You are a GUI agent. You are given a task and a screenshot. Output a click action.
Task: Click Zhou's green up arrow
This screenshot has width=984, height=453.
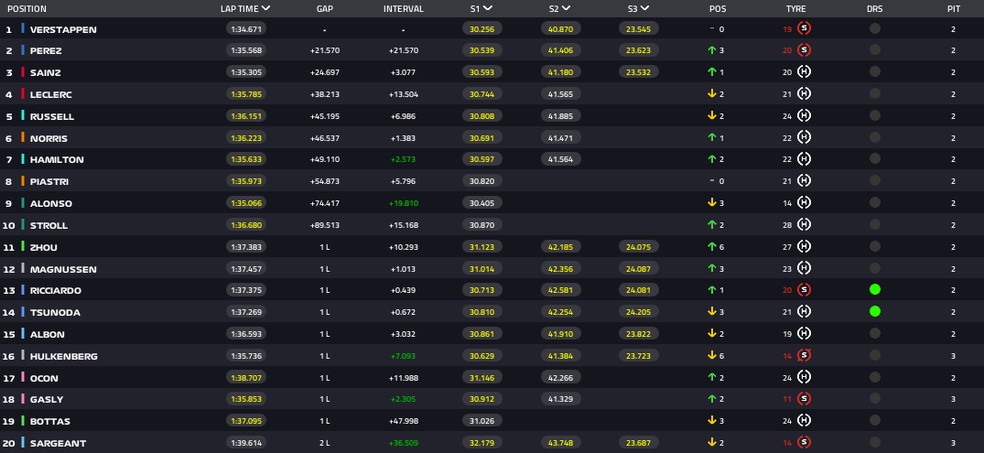712,247
